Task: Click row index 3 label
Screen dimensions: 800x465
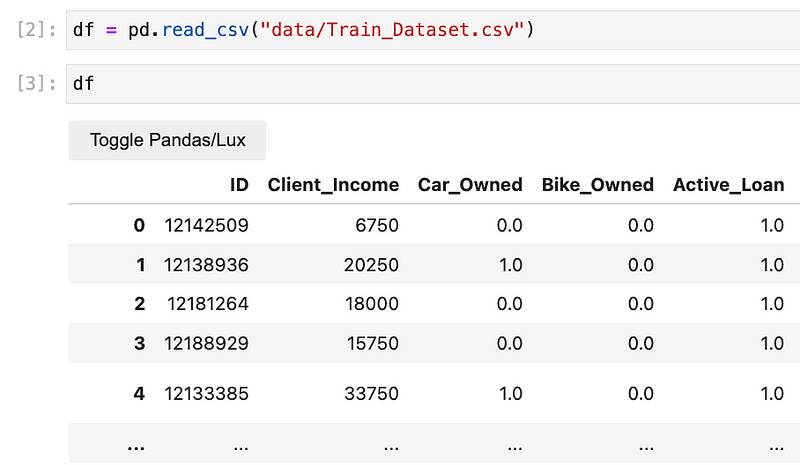Action: pos(140,343)
